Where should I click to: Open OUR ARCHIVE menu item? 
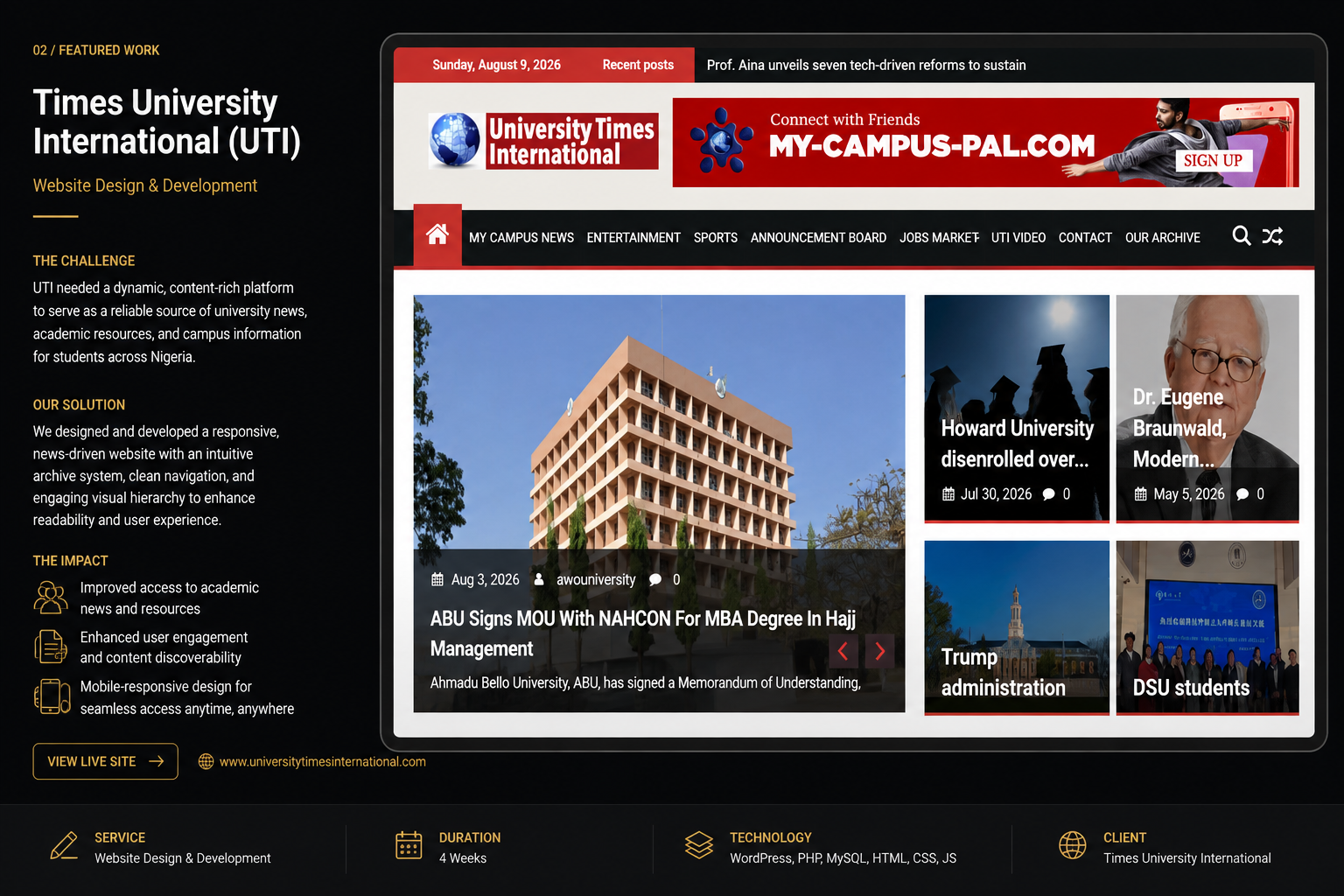coord(1163,238)
